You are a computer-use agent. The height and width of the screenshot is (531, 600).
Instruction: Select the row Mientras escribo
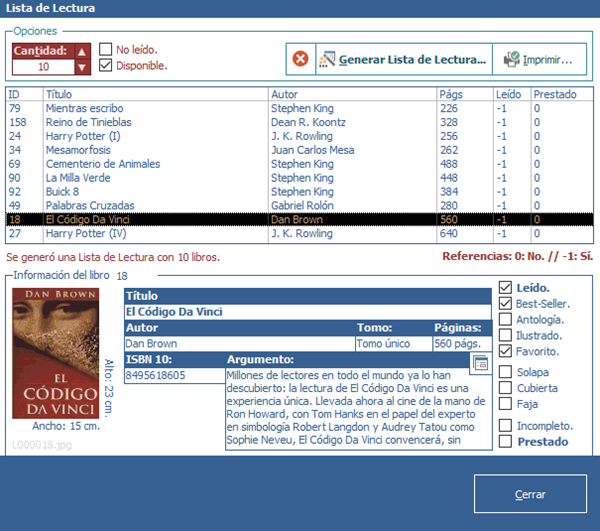click(300, 108)
